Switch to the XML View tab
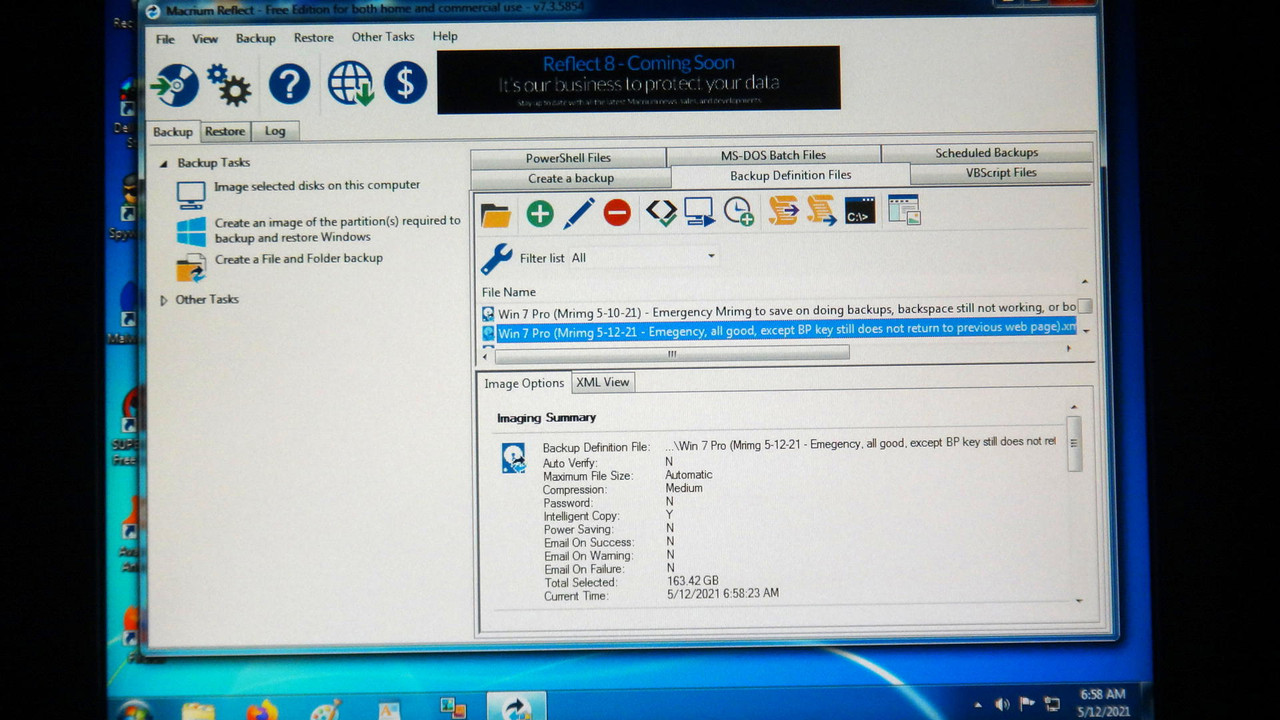The width and height of the screenshot is (1280, 720). [x=603, y=382]
